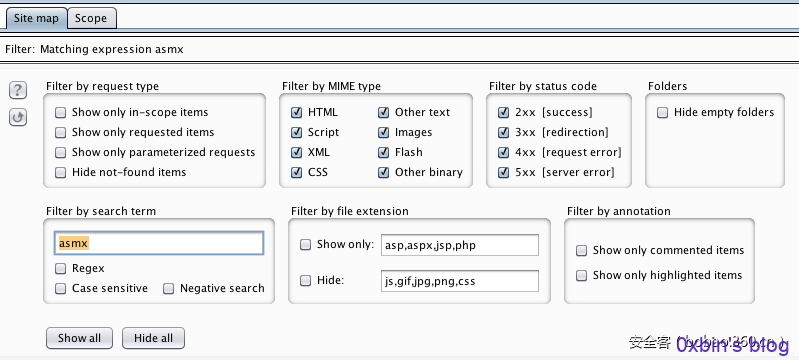
Task: Uncheck 4xx [request error] status code
Action: click(x=503, y=152)
